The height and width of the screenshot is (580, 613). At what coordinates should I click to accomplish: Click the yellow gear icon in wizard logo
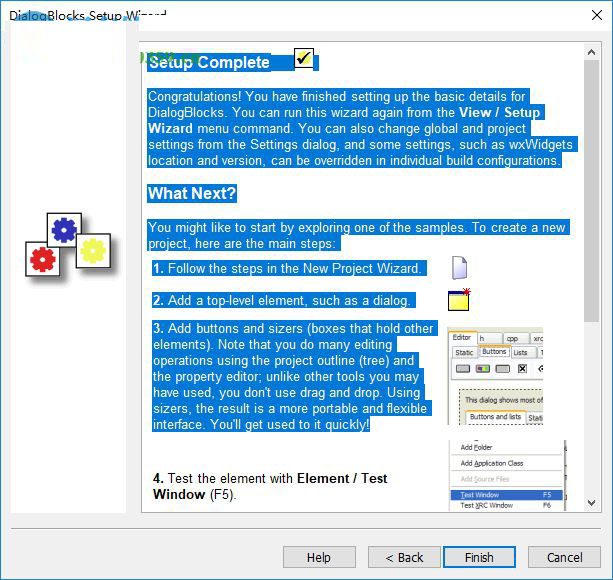tap(93, 251)
